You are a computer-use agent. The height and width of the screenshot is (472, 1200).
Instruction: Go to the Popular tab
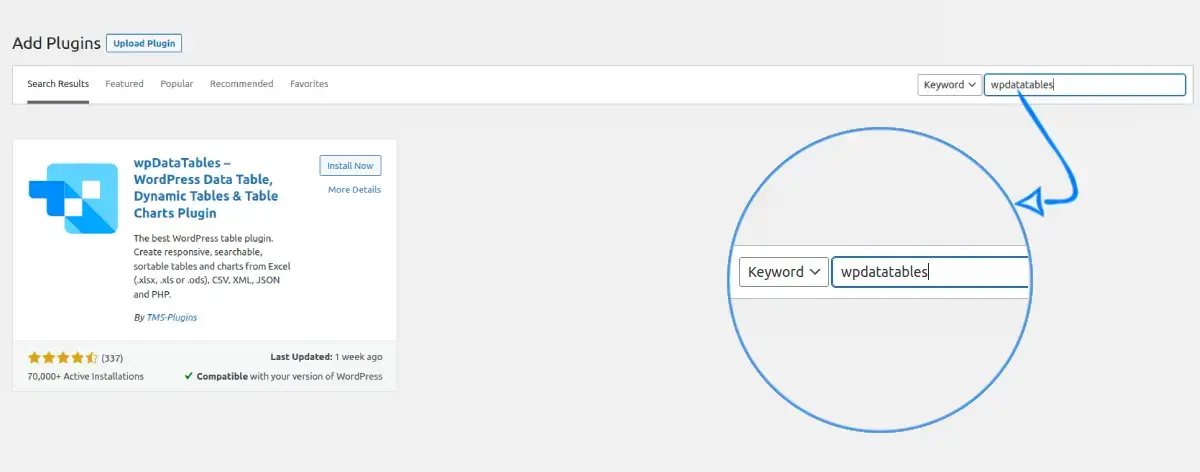point(177,84)
